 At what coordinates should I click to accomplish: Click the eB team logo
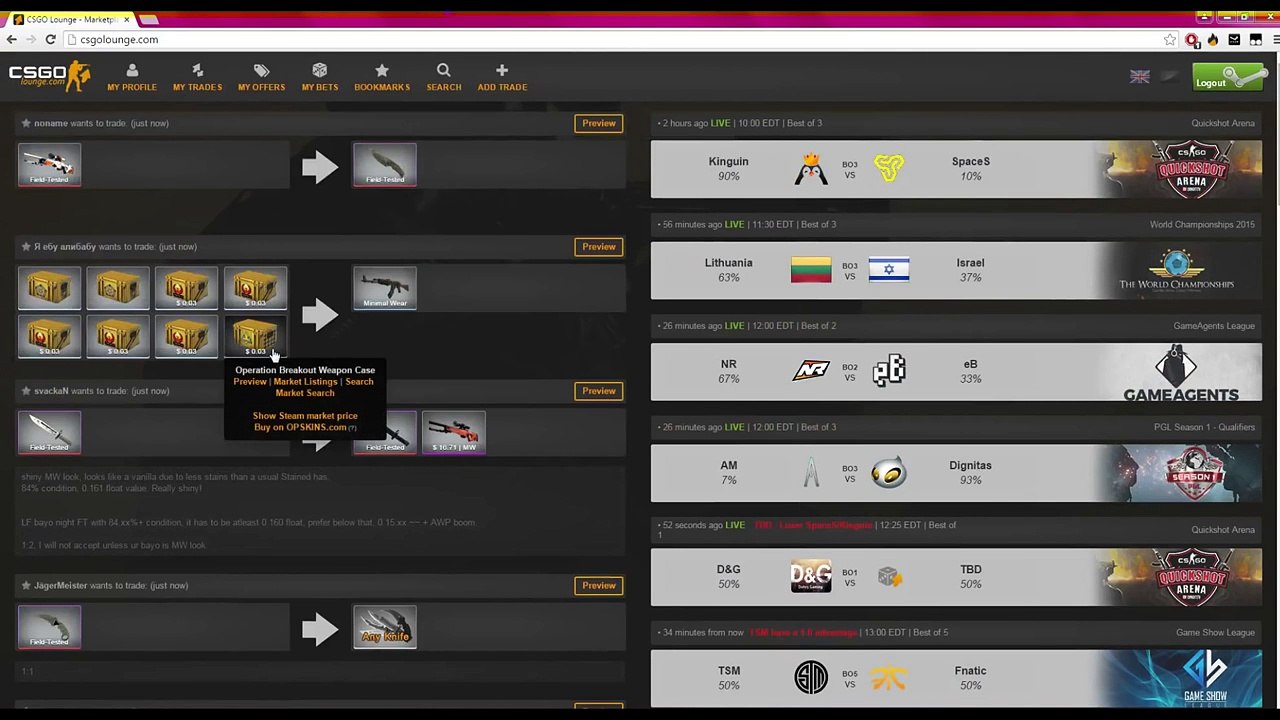pos(889,371)
